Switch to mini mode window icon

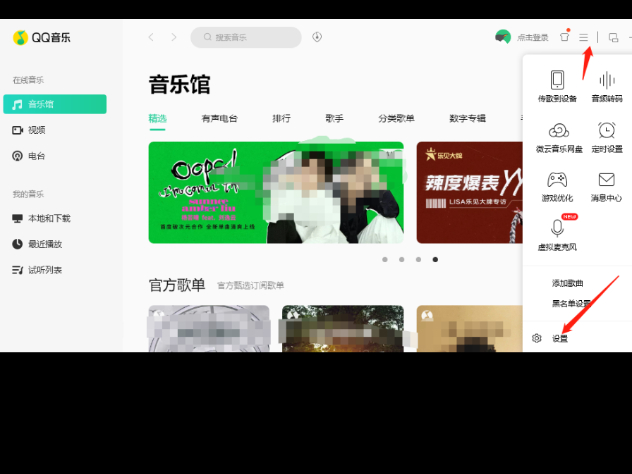click(613, 37)
